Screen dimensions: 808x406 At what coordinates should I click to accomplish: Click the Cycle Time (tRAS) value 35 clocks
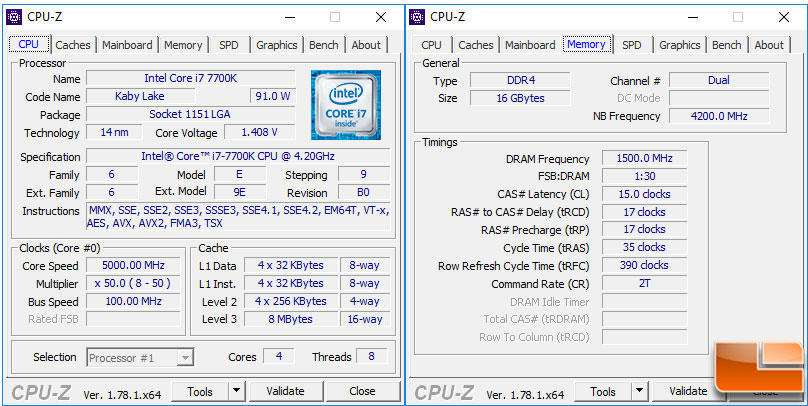click(x=644, y=247)
